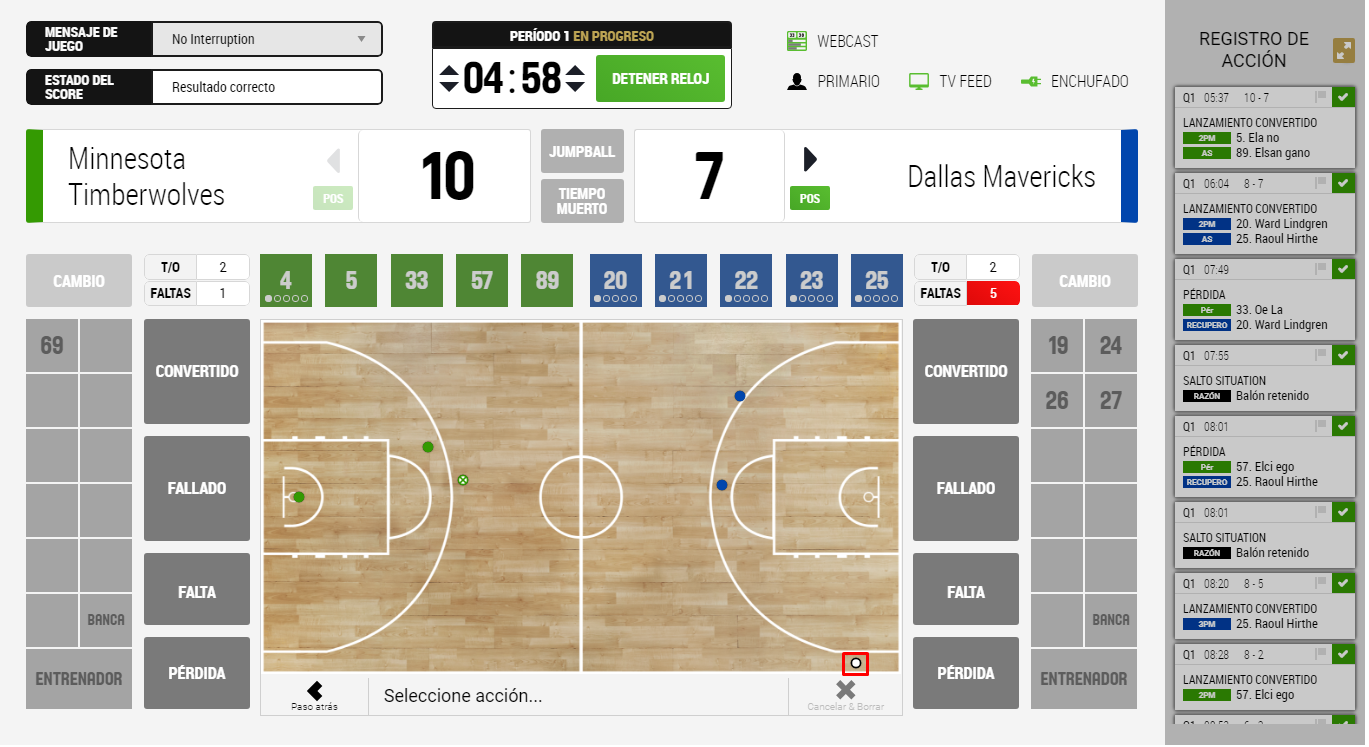The width and height of the screenshot is (1369, 747).
Task: Flag the 08:20 three-pointer entry
Action: pos(1321,584)
